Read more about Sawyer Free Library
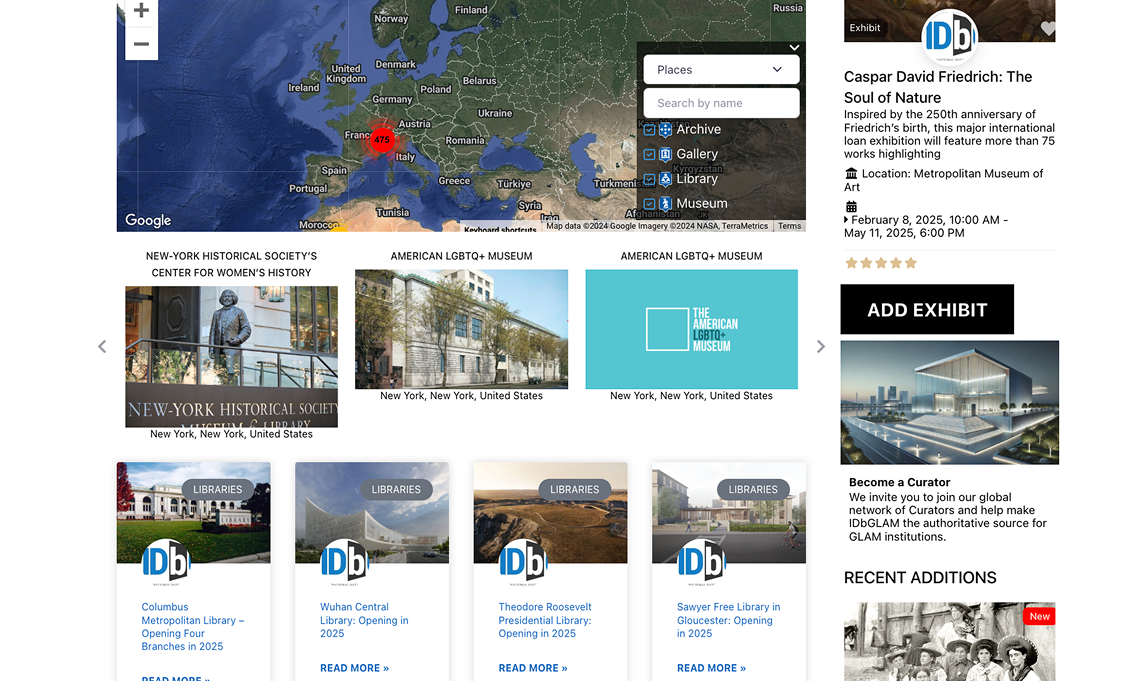The width and height of the screenshot is (1131, 681). 712,668
